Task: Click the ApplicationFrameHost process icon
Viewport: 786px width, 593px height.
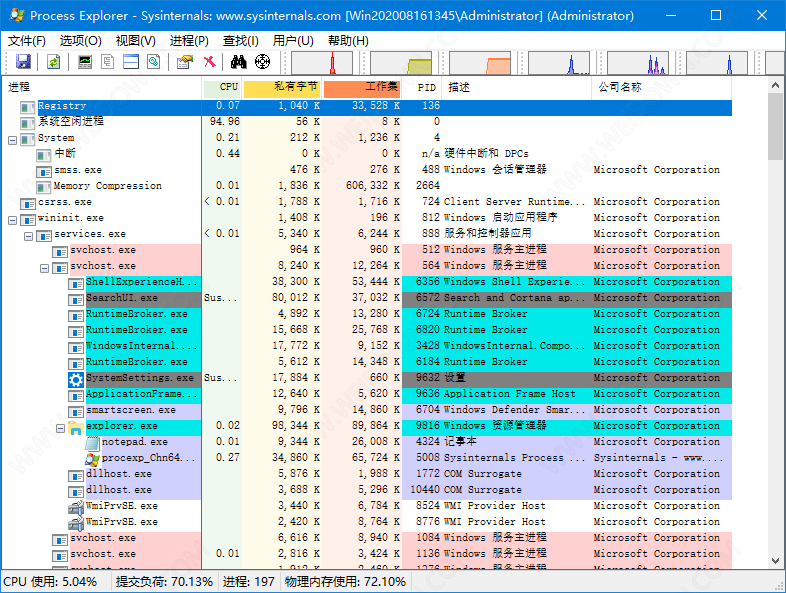Action: 76,396
